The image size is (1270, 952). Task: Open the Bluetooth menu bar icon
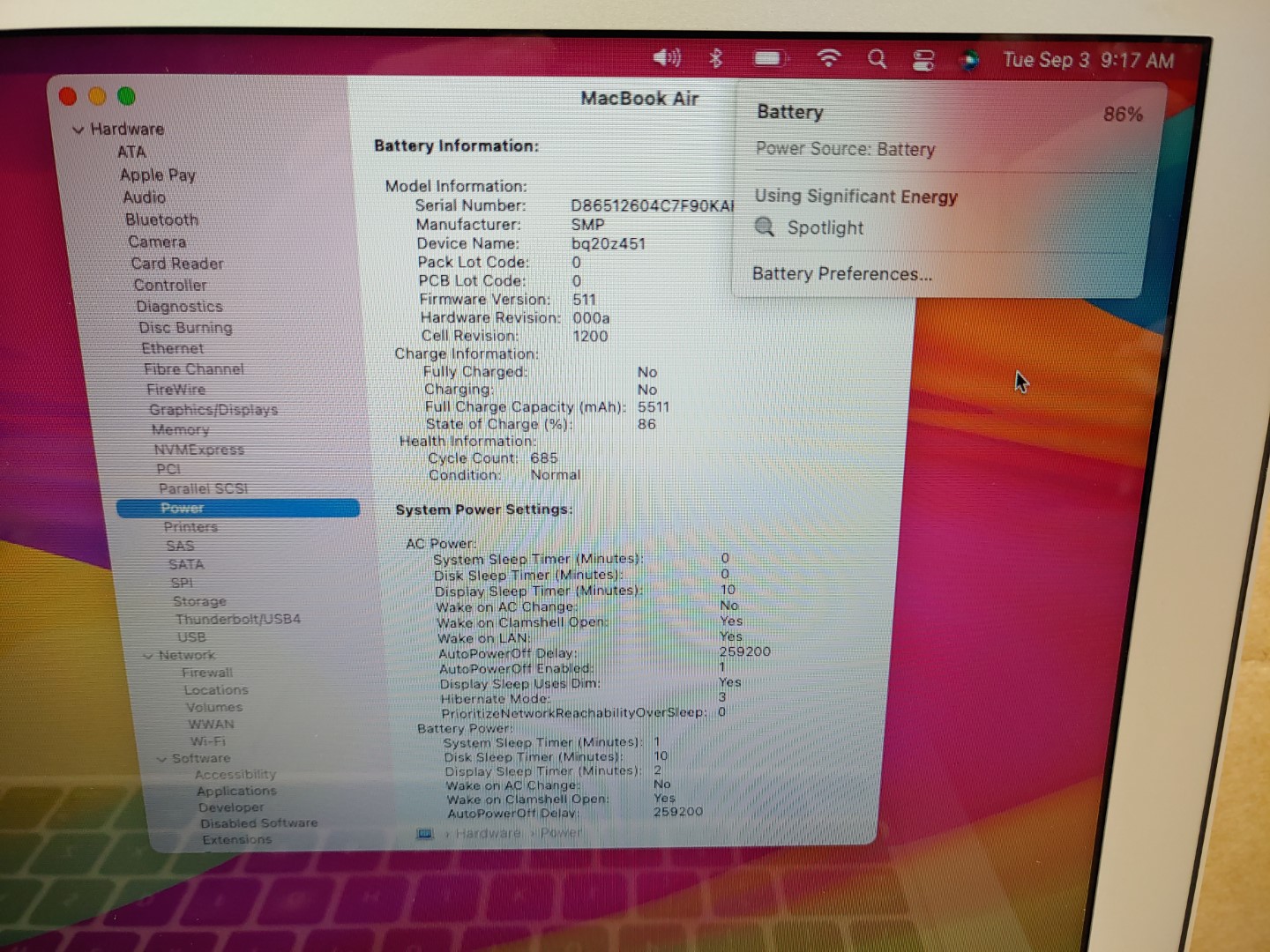716,58
